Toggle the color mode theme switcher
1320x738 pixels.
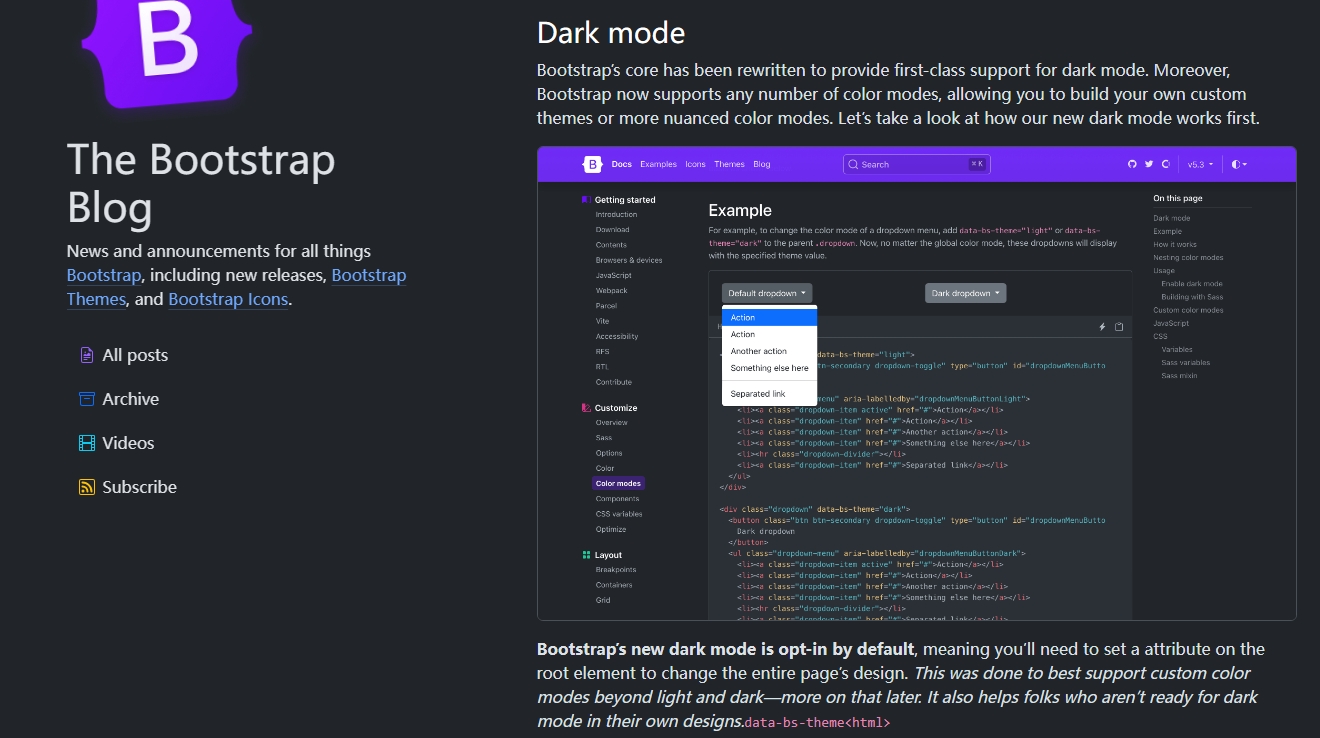coord(1239,164)
